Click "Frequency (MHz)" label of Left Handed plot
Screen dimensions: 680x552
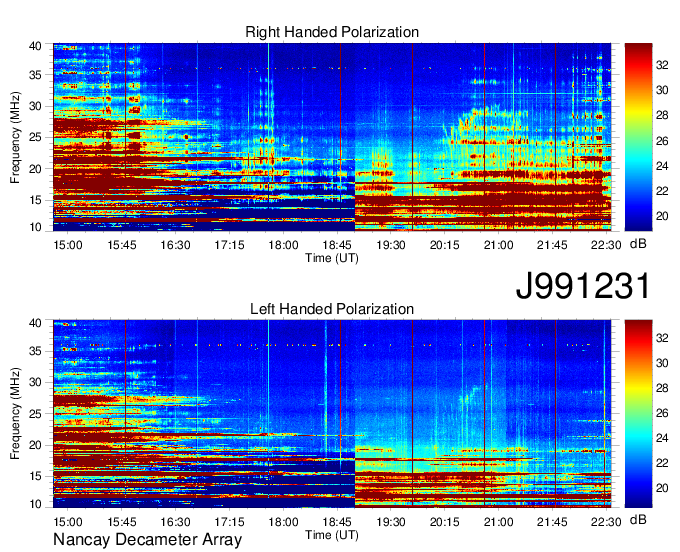(x=15, y=414)
